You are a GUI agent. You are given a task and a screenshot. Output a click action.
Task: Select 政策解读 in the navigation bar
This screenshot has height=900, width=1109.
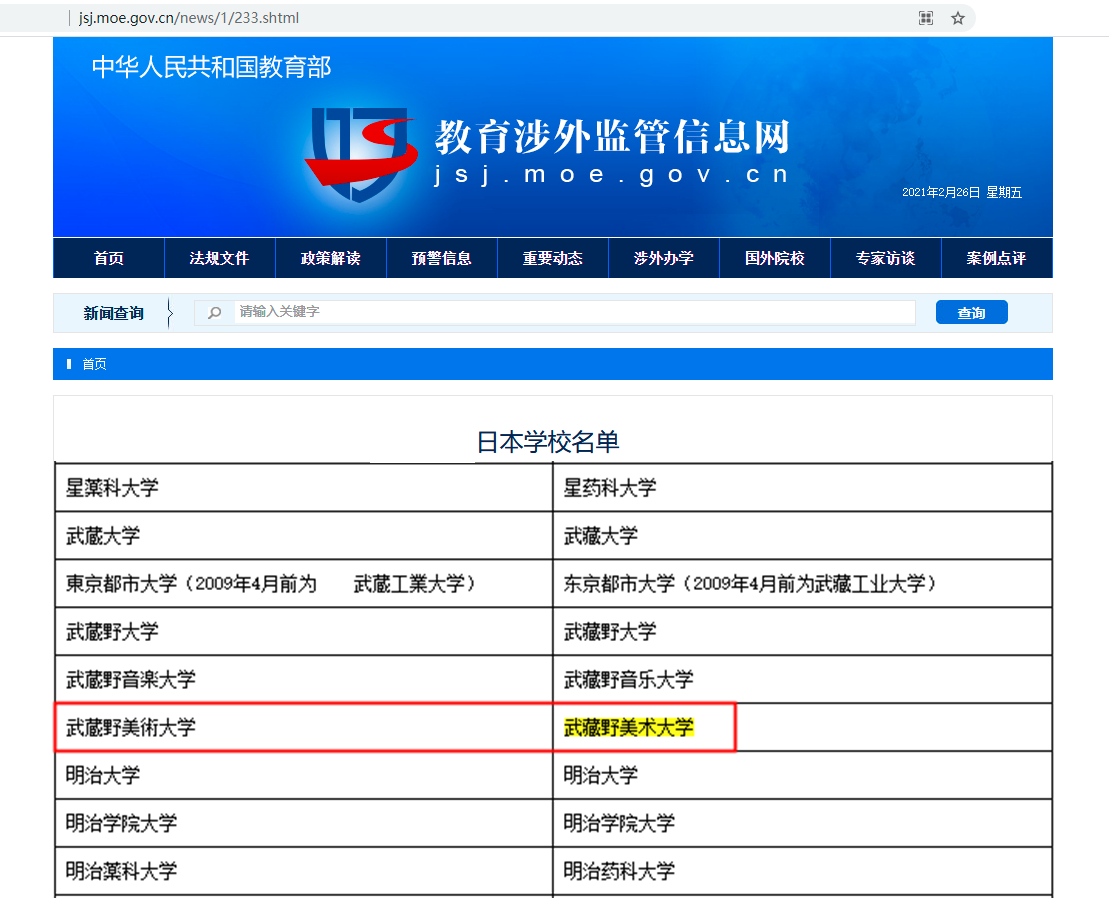pos(330,258)
